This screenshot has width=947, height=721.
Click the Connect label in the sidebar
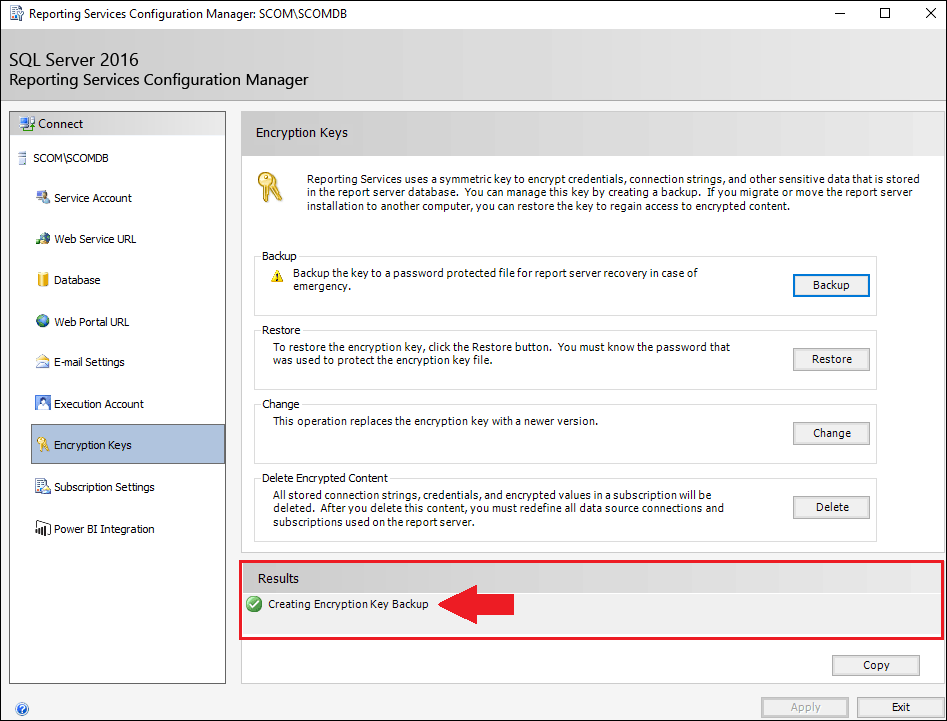60,124
